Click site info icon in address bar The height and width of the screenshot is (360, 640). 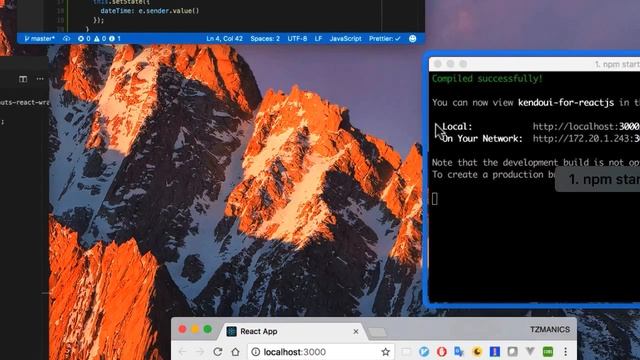256,352
